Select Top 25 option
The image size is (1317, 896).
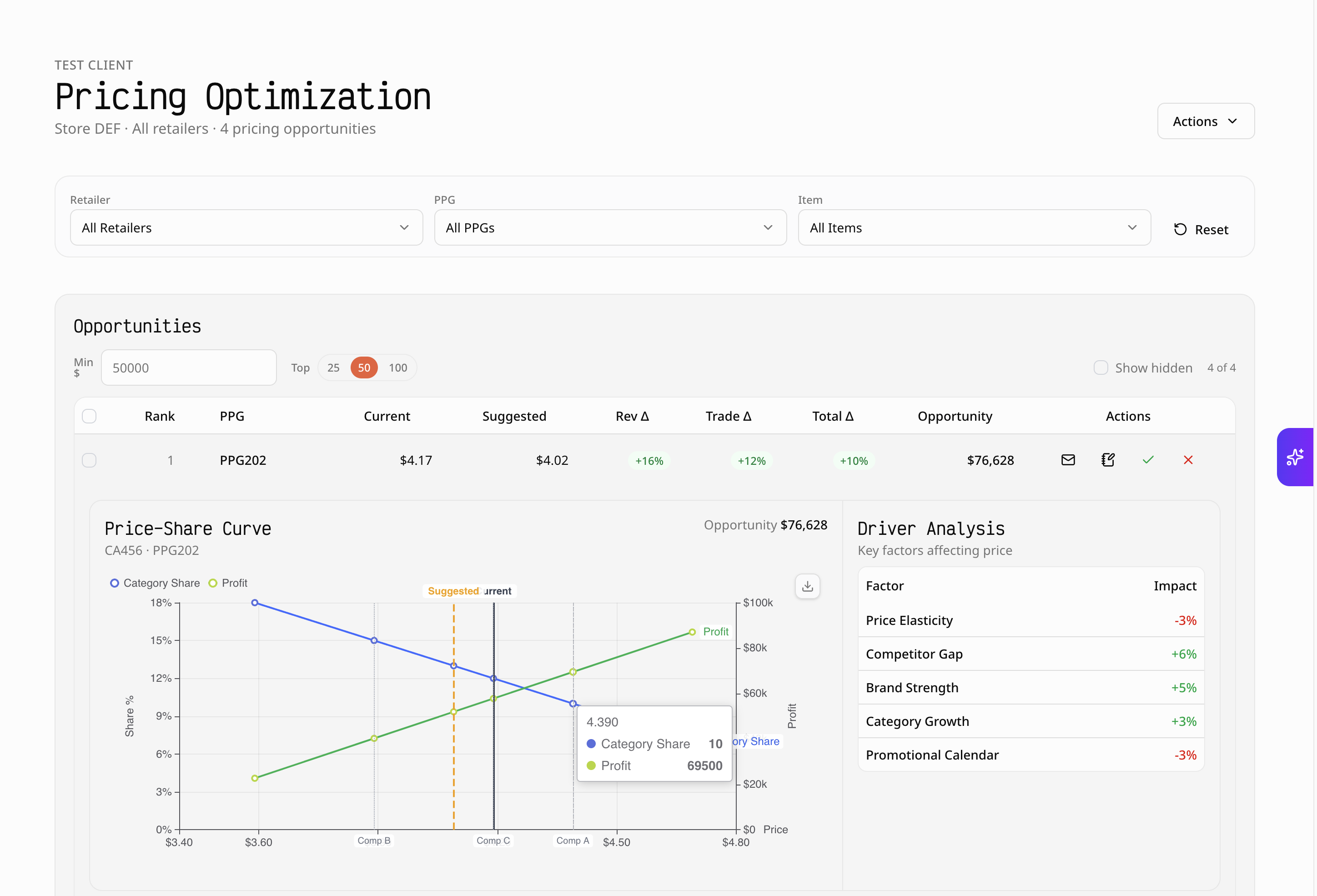333,367
